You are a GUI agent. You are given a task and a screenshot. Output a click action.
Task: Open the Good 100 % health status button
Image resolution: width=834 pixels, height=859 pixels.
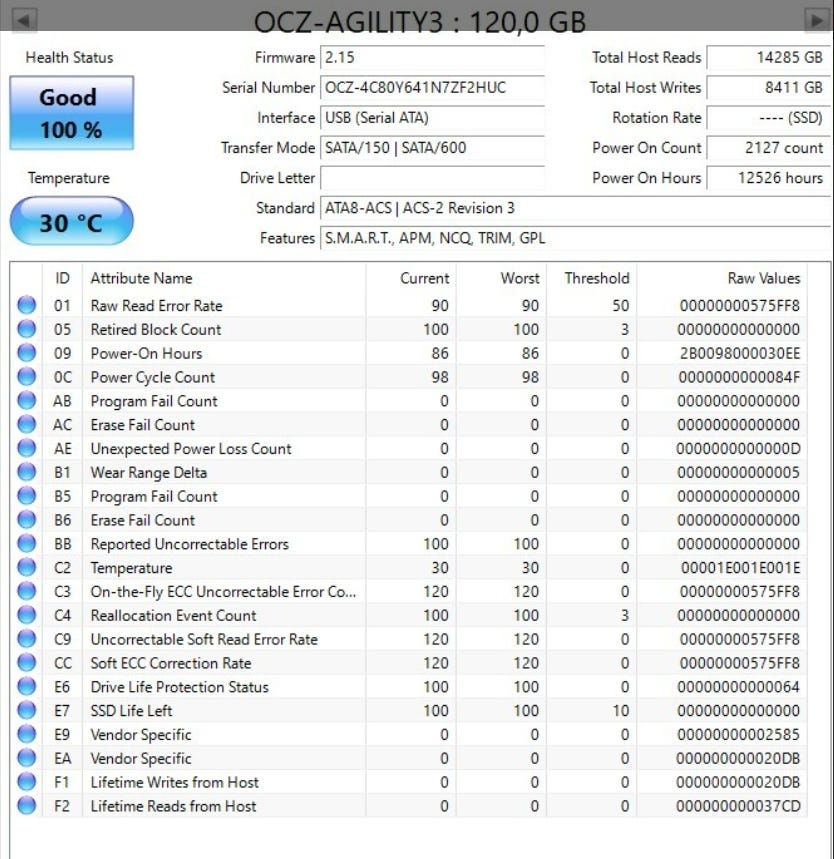(72, 113)
